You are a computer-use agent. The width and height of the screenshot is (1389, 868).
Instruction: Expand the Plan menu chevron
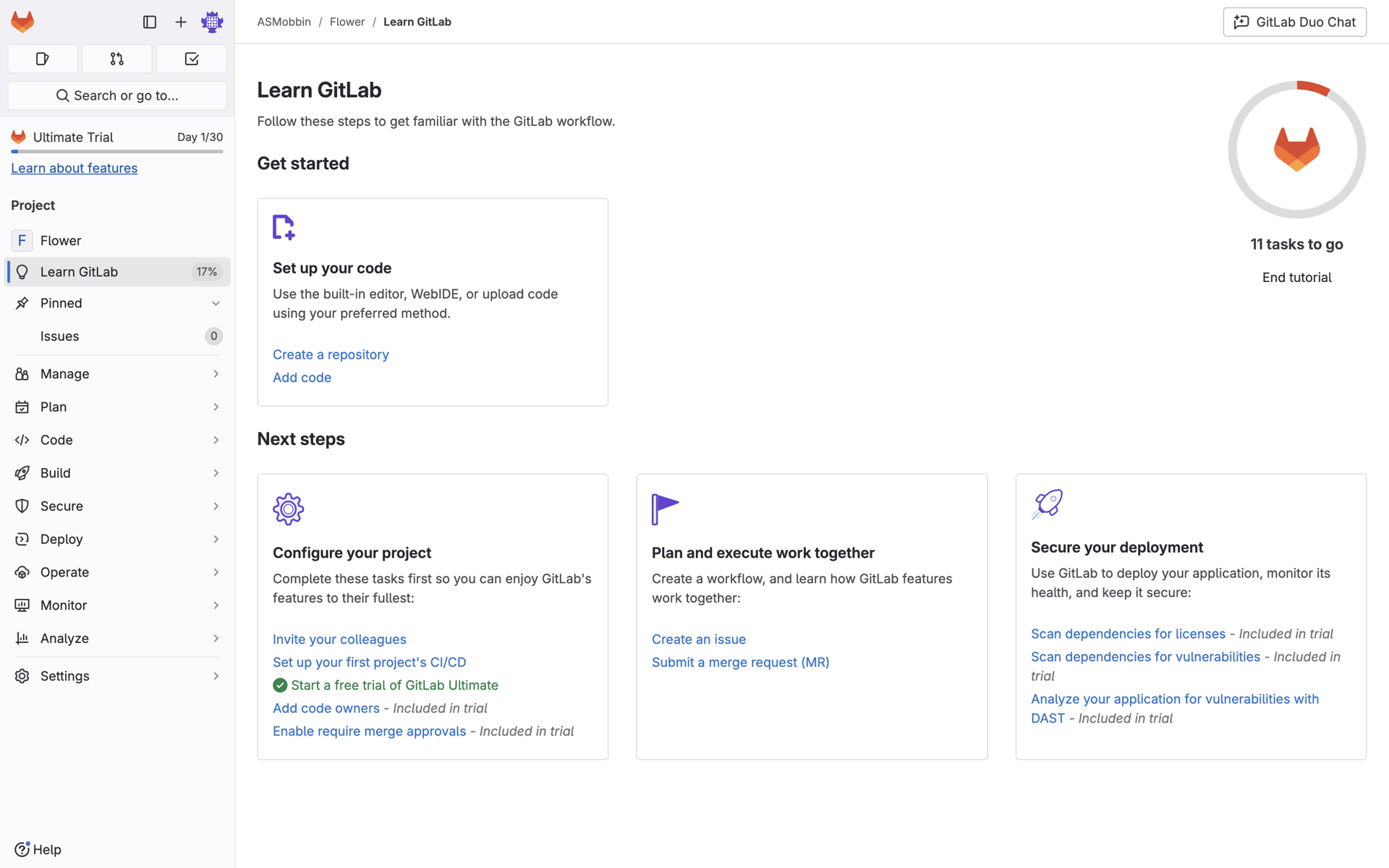(216, 407)
